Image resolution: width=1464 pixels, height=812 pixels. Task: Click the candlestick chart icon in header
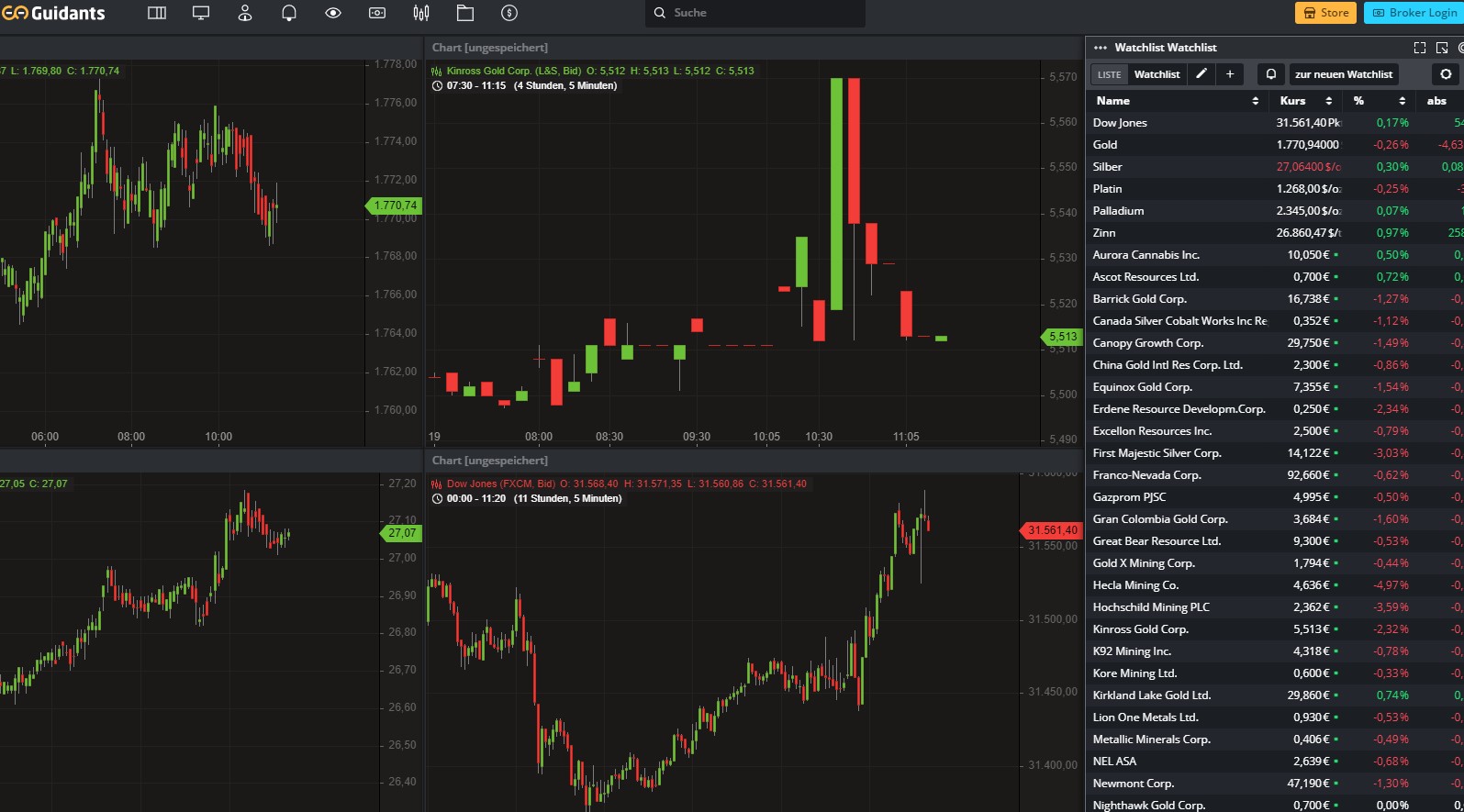pos(421,13)
